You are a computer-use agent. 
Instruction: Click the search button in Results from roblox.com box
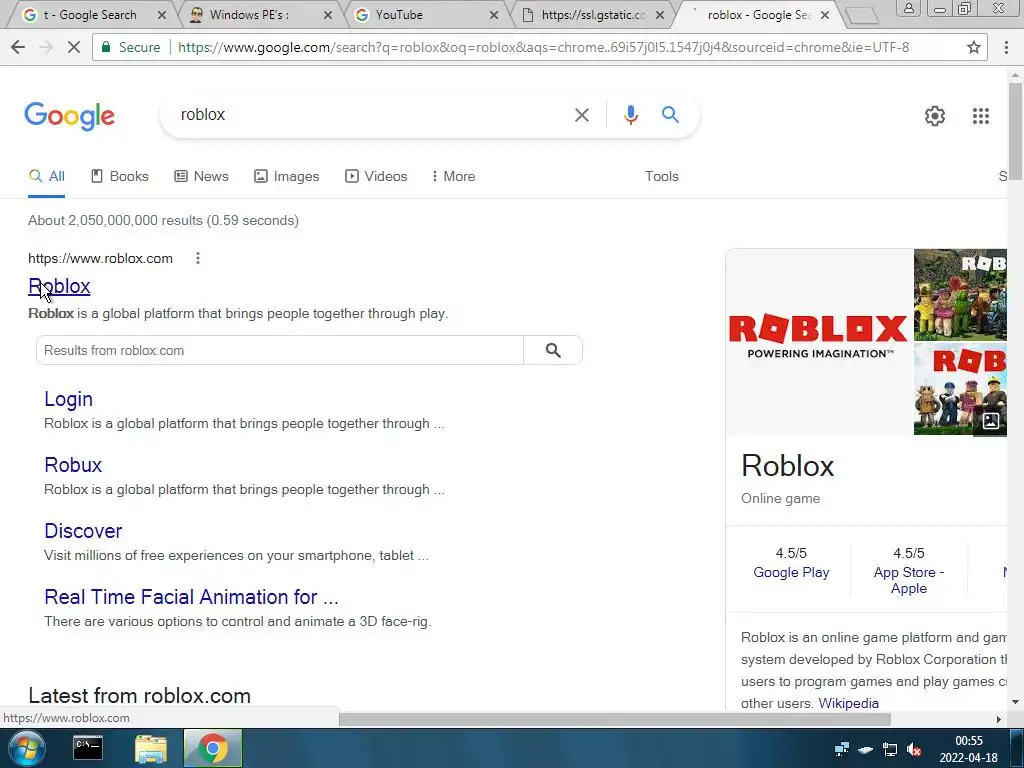click(553, 350)
